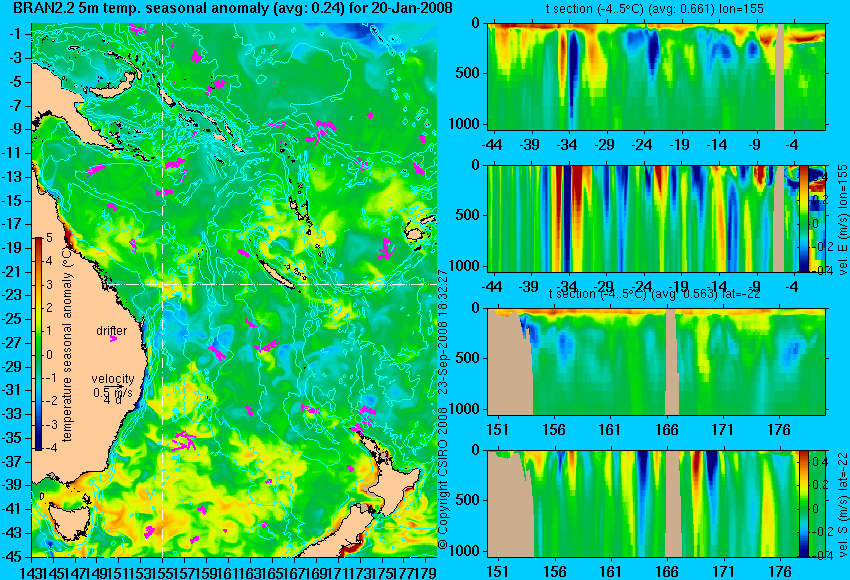Click the white dashed section lines crossing point

163,284
